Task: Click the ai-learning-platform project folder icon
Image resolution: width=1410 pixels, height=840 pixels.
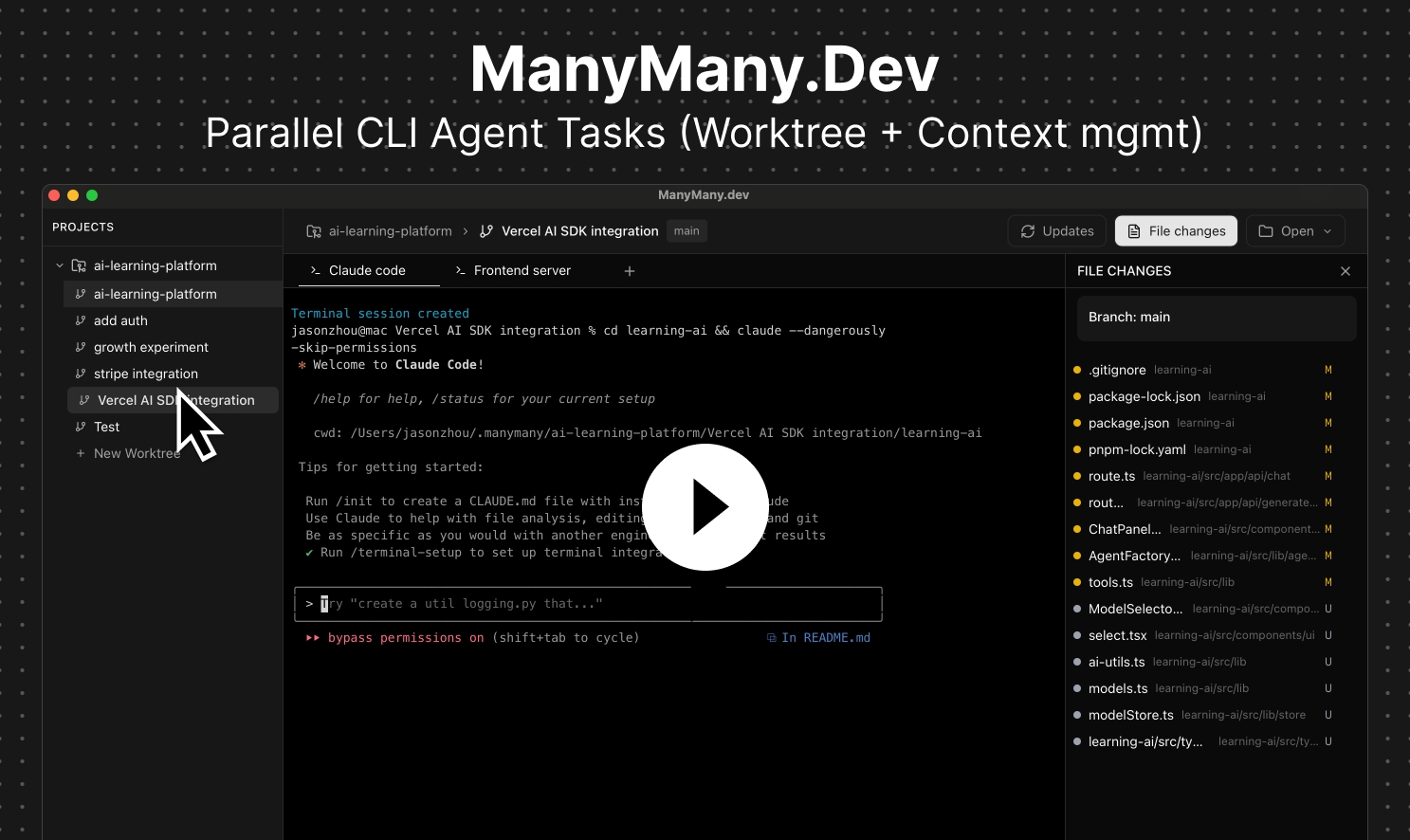Action: (79, 265)
